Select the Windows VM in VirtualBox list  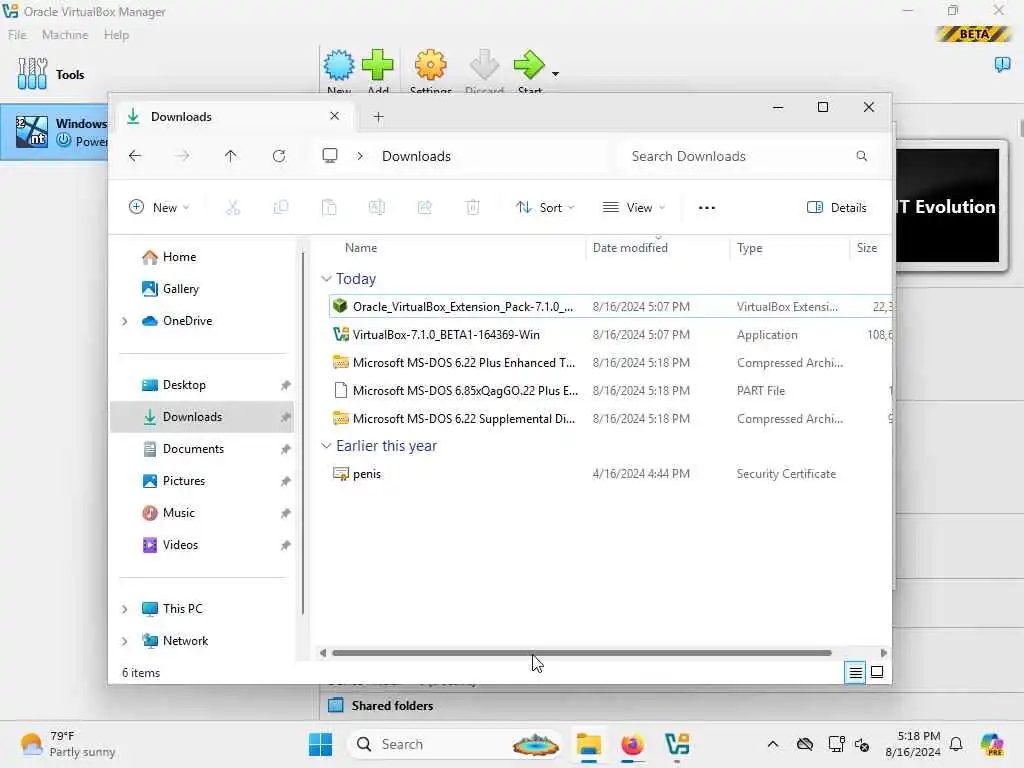pos(55,132)
